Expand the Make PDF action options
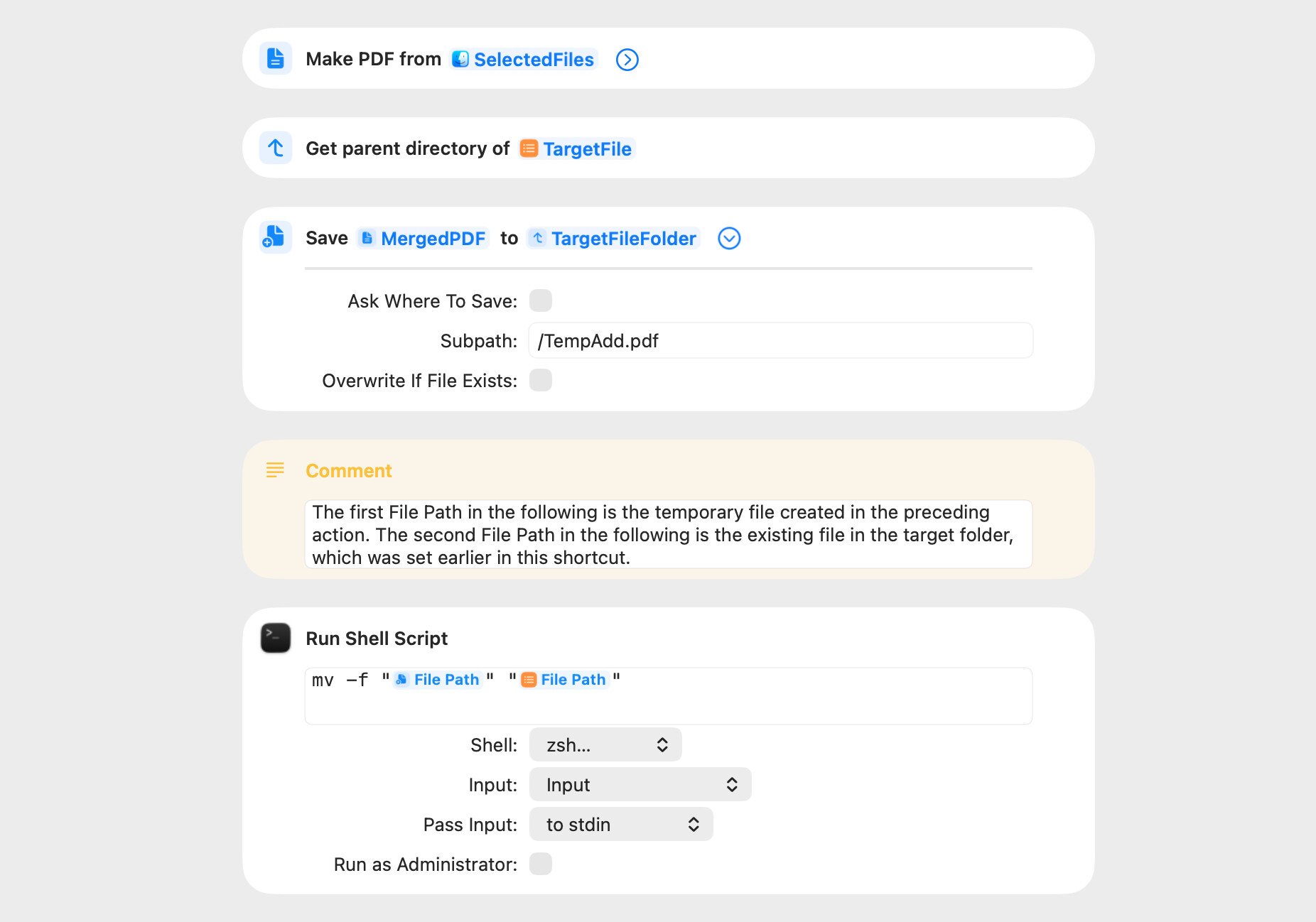The image size is (1316, 922). point(627,60)
